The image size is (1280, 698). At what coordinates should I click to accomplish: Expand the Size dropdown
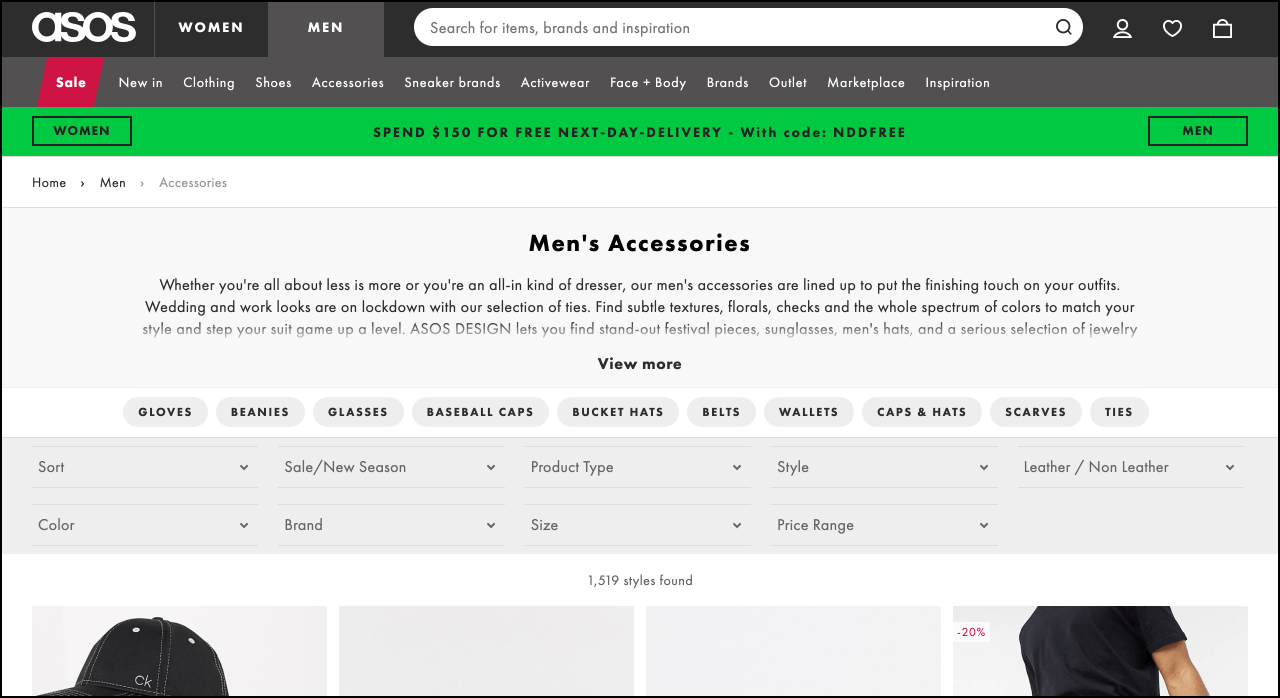(x=637, y=525)
